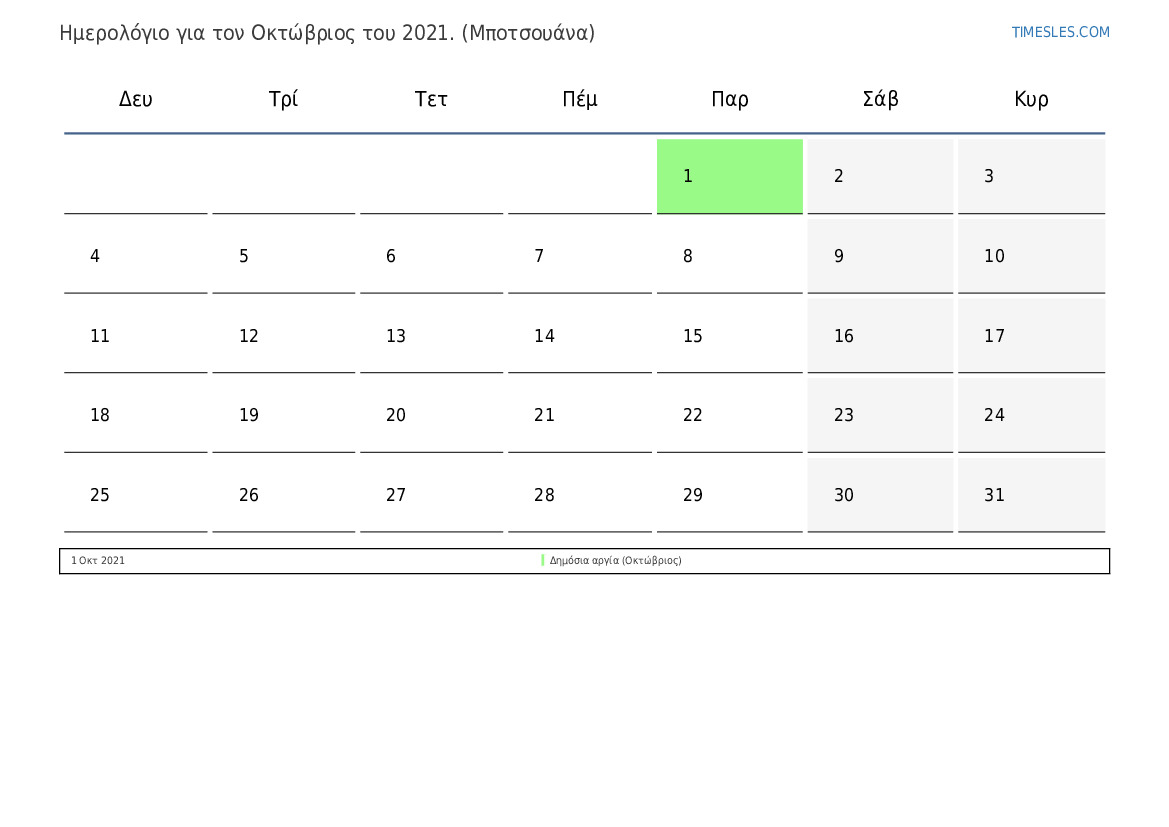Viewport: 1169px width, 827px height.
Task: Select Saturday October 2 cell
Action: click(x=880, y=176)
